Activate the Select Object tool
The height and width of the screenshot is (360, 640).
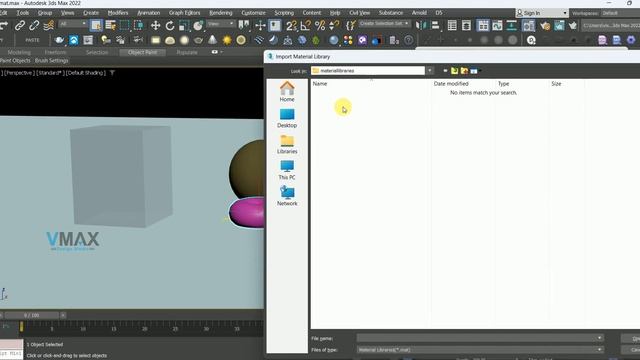pyautogui.click(x=96, y=26)
